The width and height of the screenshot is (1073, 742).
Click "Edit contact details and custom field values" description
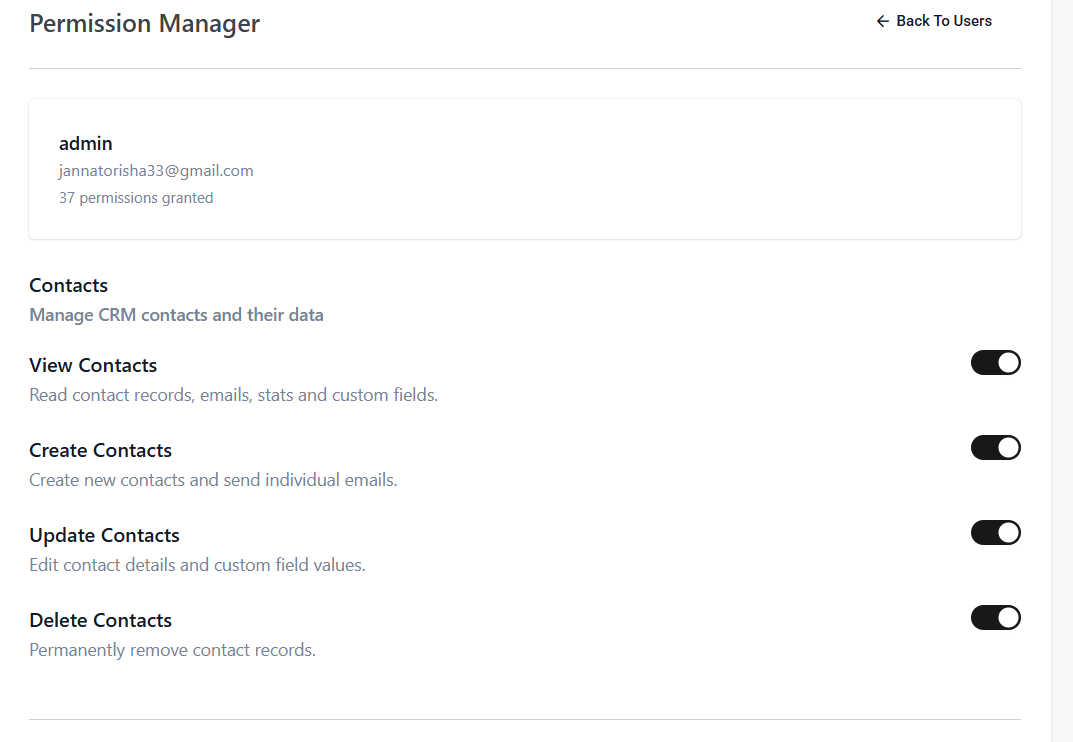[198, 565]
